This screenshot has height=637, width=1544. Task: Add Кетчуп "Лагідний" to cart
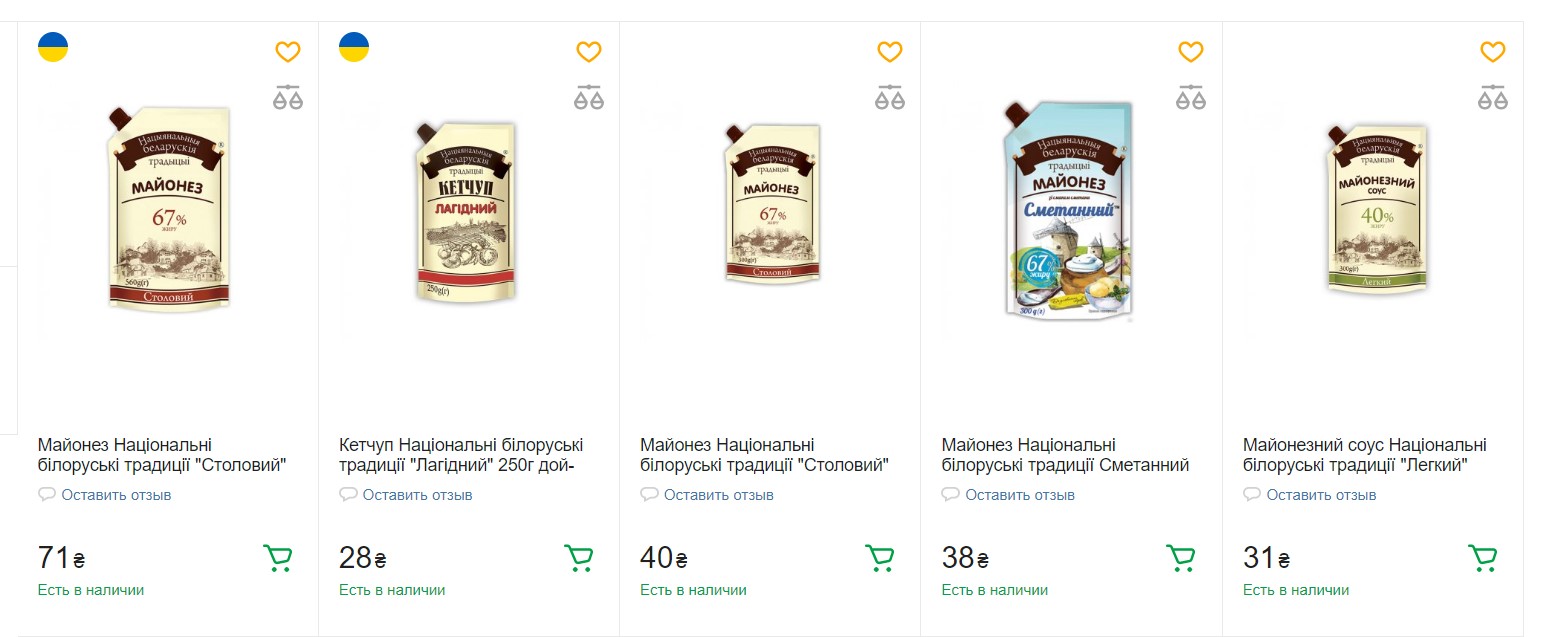[578, 558]
